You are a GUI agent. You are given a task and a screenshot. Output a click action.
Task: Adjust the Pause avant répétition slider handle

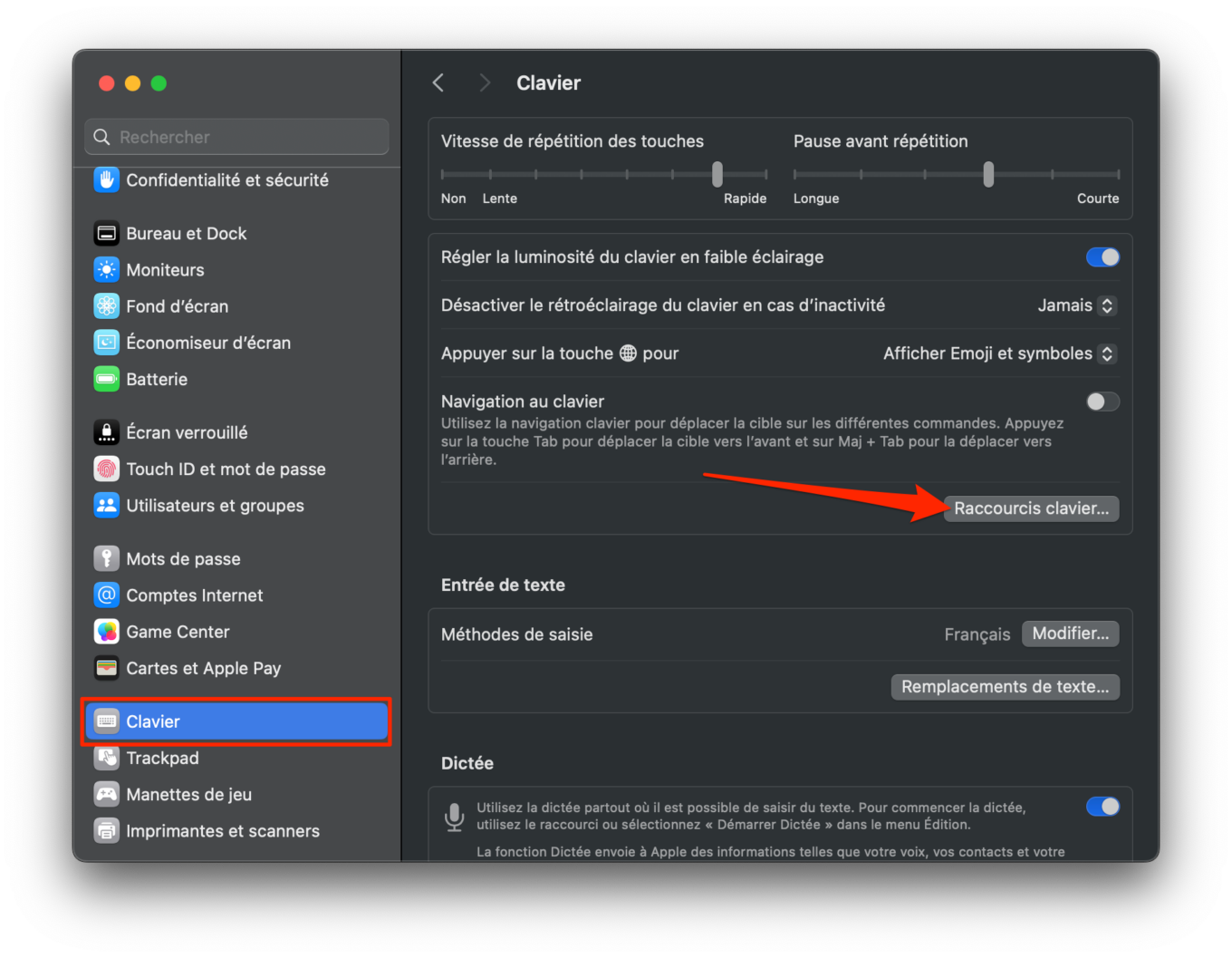tap(988, 174)
